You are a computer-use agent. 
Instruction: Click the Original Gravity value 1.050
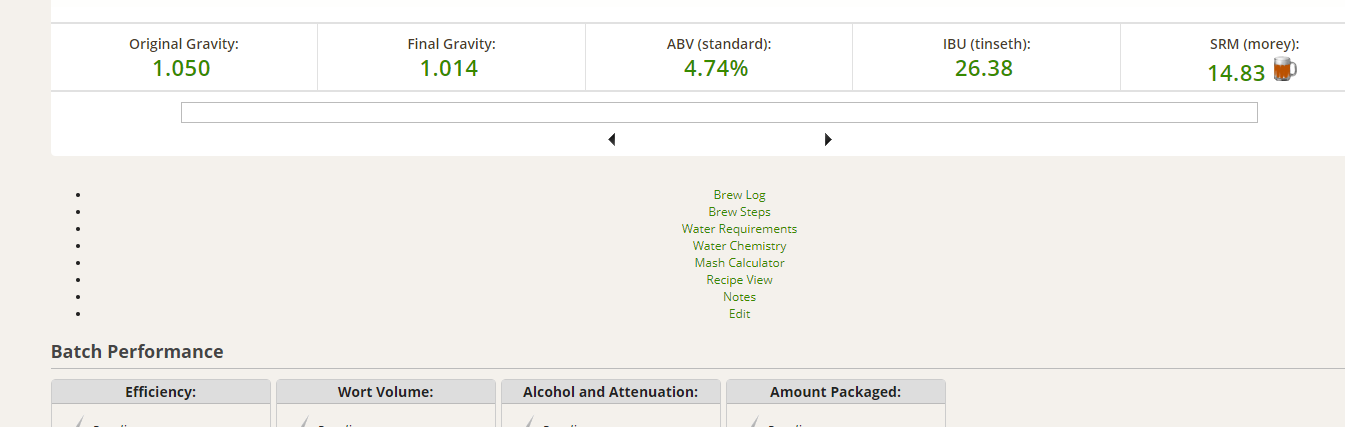(x=181, y=69)
